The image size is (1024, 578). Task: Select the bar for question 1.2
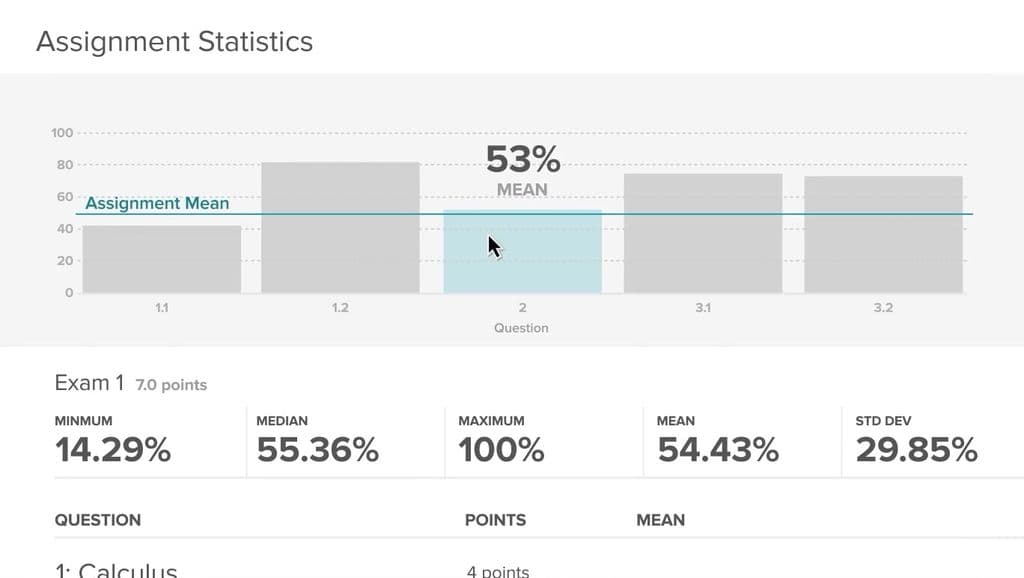[x=340, y=227]
